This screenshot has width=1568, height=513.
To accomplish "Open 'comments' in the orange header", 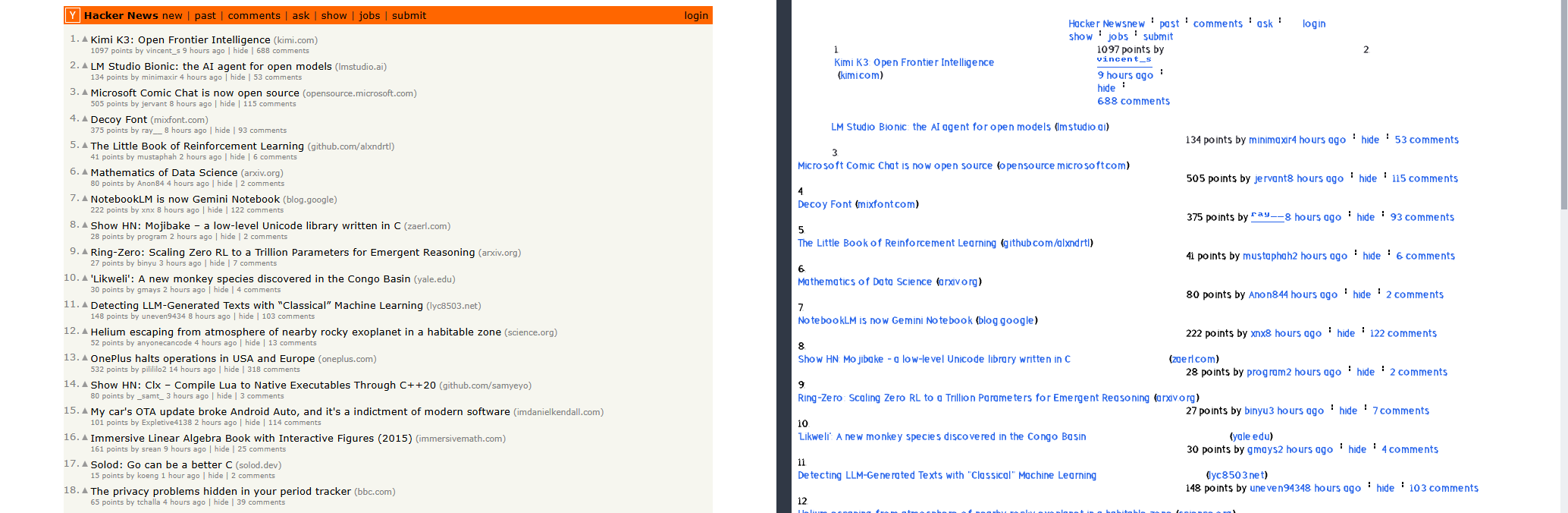I will pyautogui.click(x=254, y=15).
